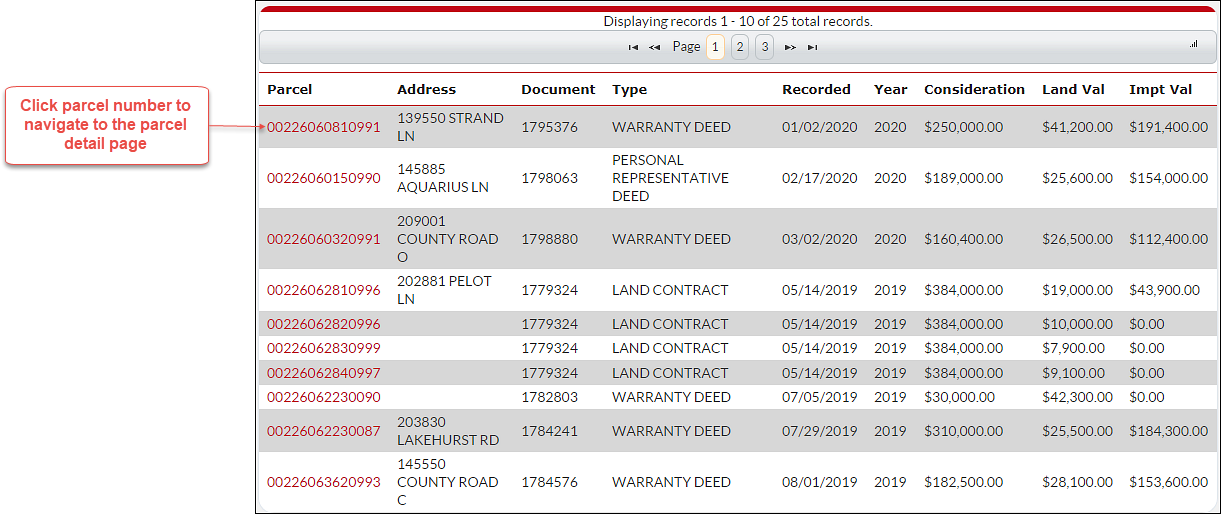Select address 209001 COUNTY ROAD O
Screen dimensions: 1221x514
pos(447,239)
